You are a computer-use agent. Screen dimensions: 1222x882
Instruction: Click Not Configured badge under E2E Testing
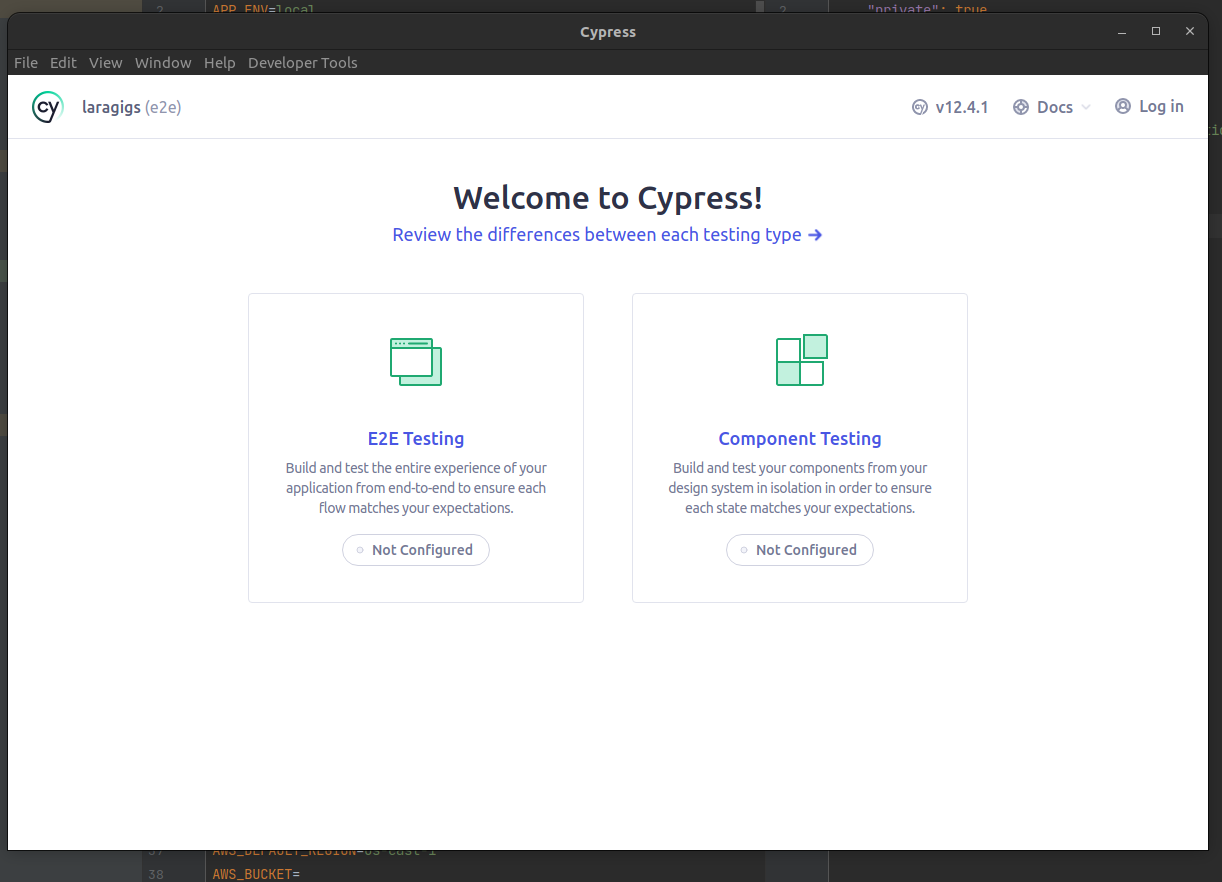pyautogui.click(x=416, y=550)
